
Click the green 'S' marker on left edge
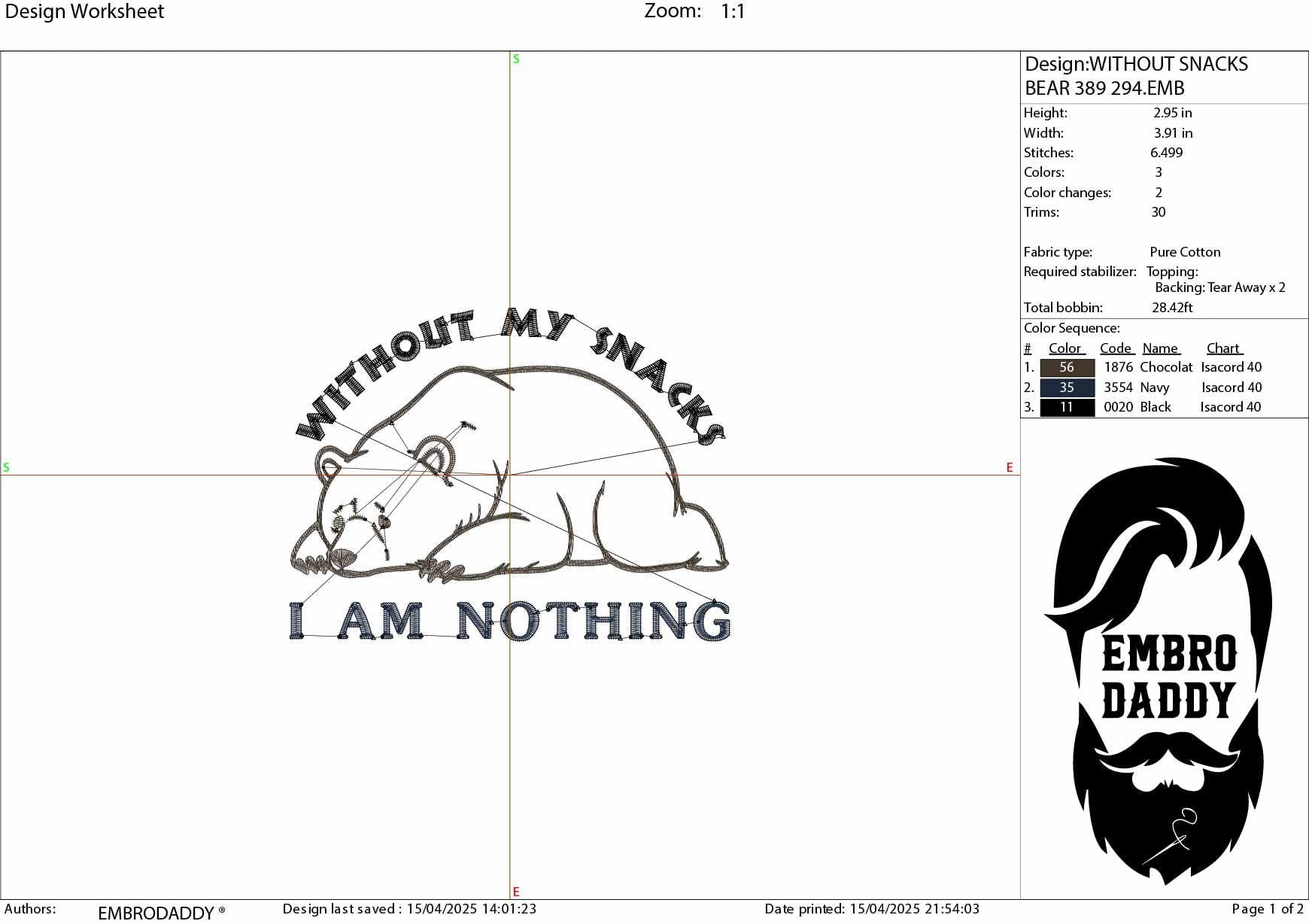tap(6, 467)
